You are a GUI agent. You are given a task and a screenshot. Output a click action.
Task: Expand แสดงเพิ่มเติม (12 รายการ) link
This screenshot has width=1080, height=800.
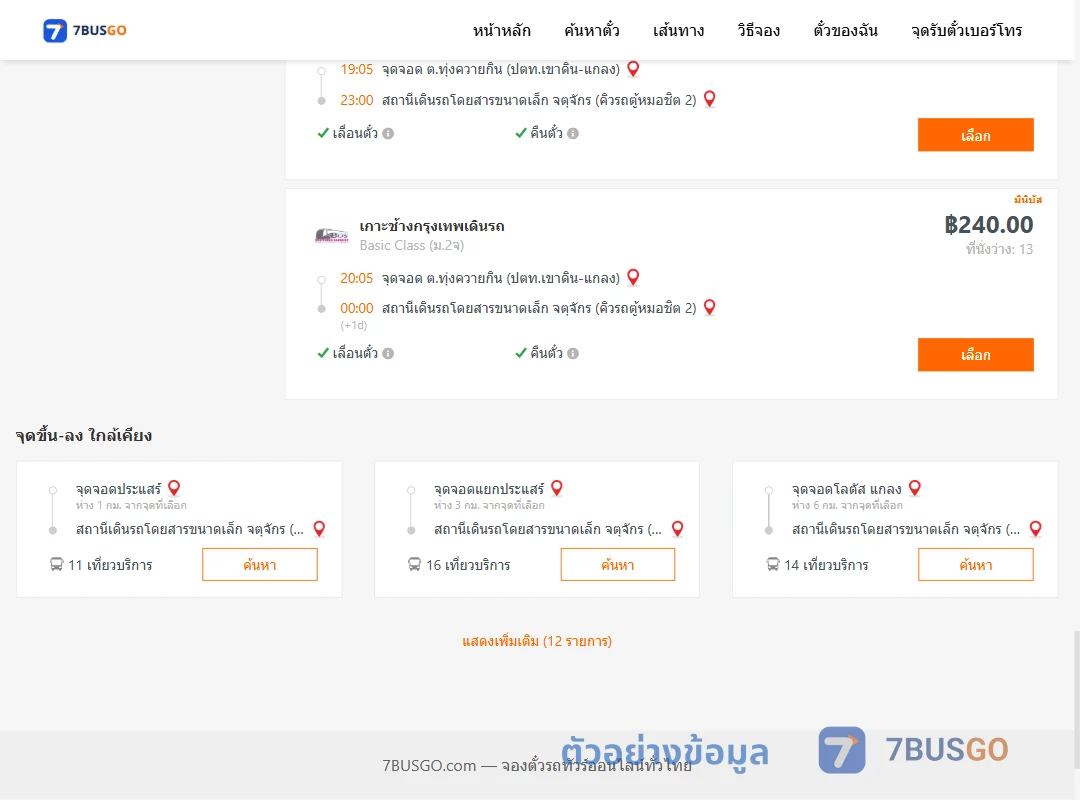click(537, 641)
